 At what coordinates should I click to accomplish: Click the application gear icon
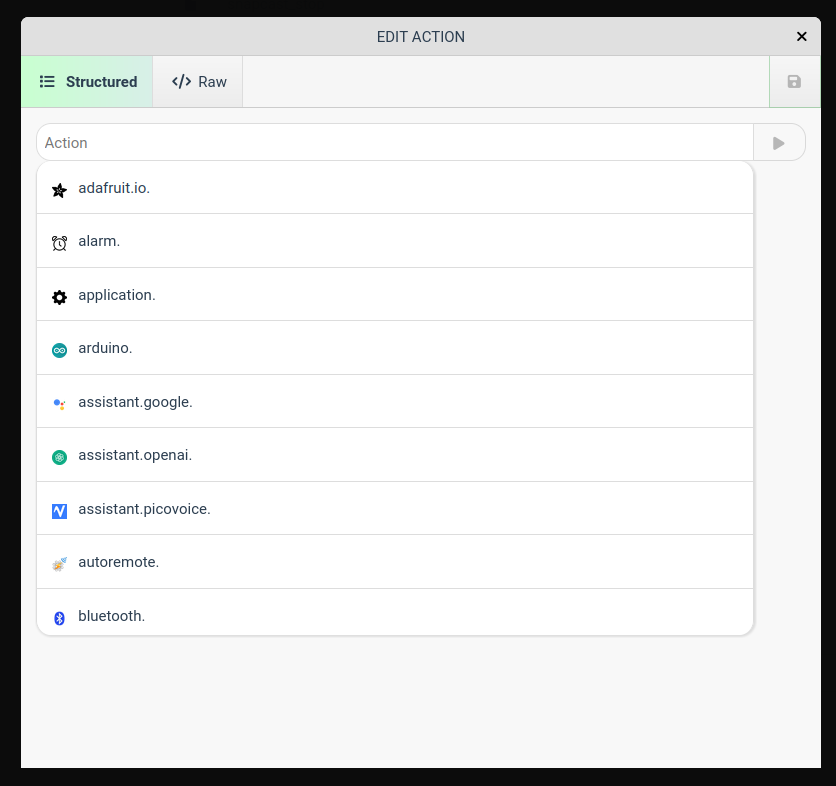tap(59, 296)
